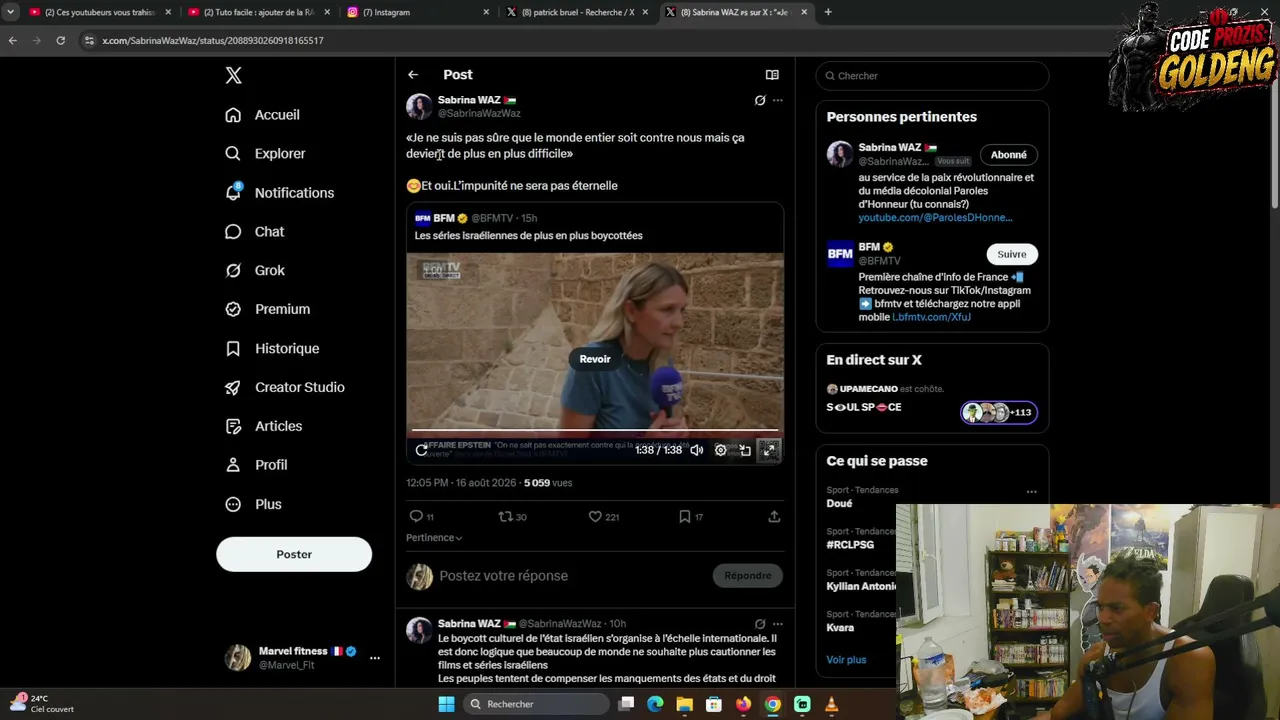1280x720 pixels.
Task: Join SOUL SPACE live listeners +113
Action: [998, 412]
